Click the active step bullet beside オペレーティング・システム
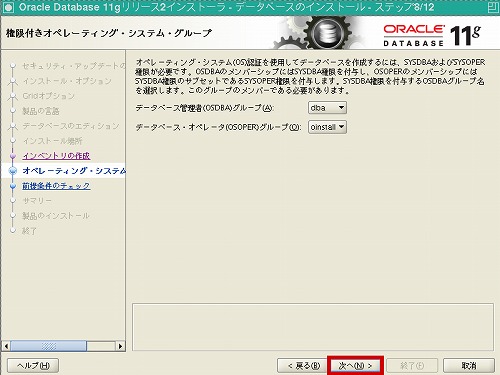 13,171
